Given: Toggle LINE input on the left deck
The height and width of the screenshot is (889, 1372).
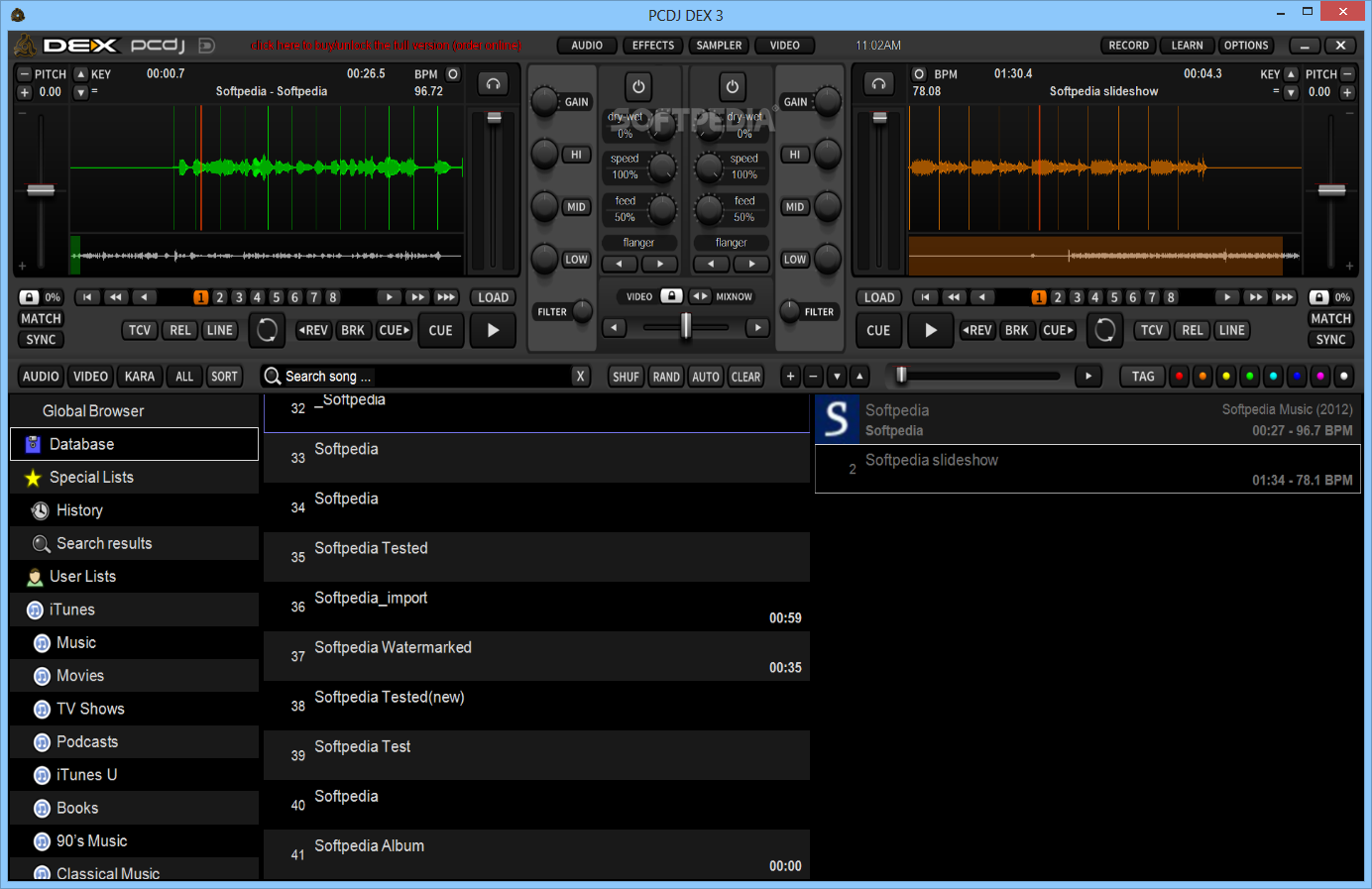Looking at the screenshot, I should click(x=220, y=330).
